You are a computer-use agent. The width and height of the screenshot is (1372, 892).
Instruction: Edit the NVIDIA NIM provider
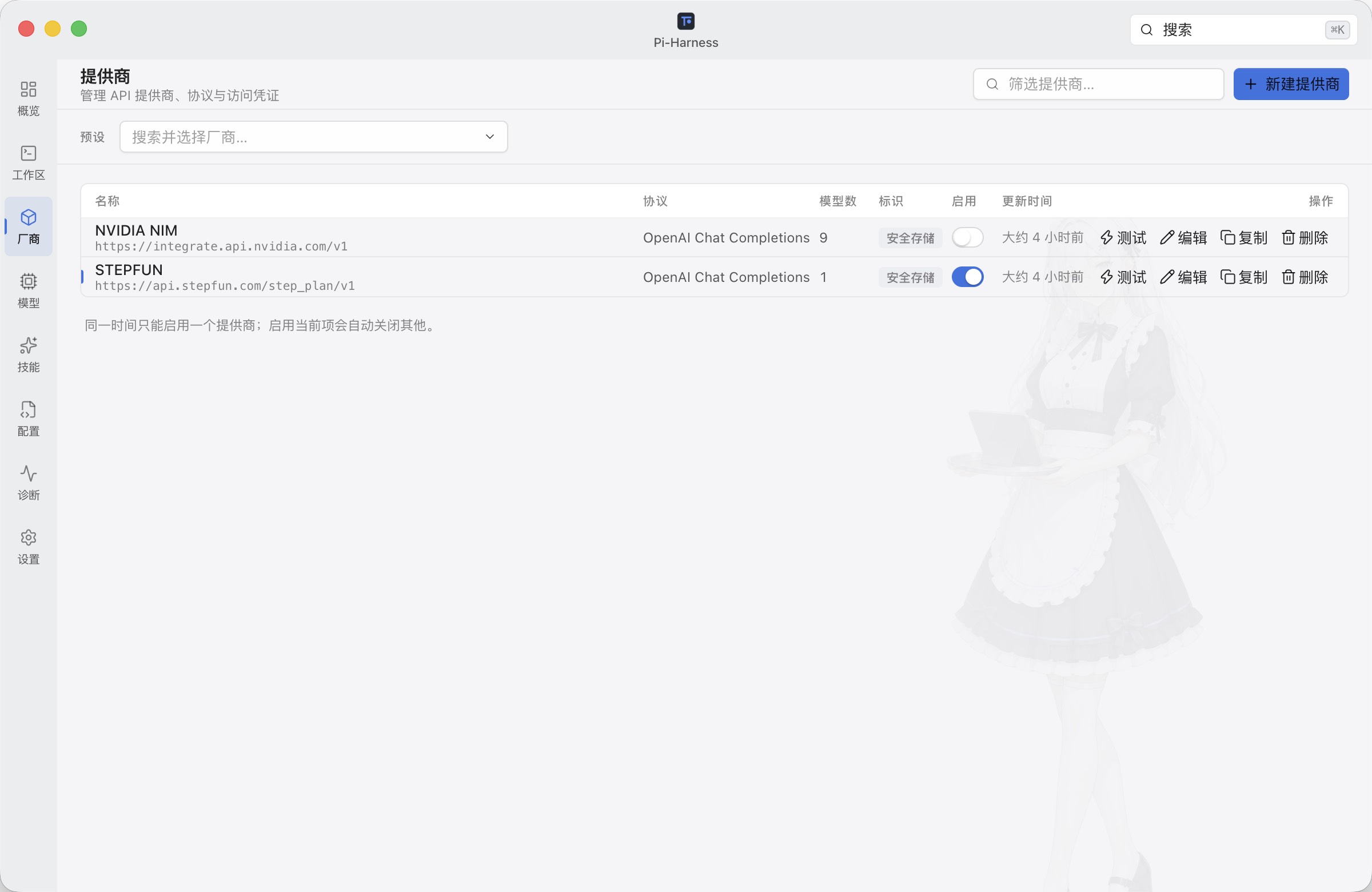click(1183, 237)
